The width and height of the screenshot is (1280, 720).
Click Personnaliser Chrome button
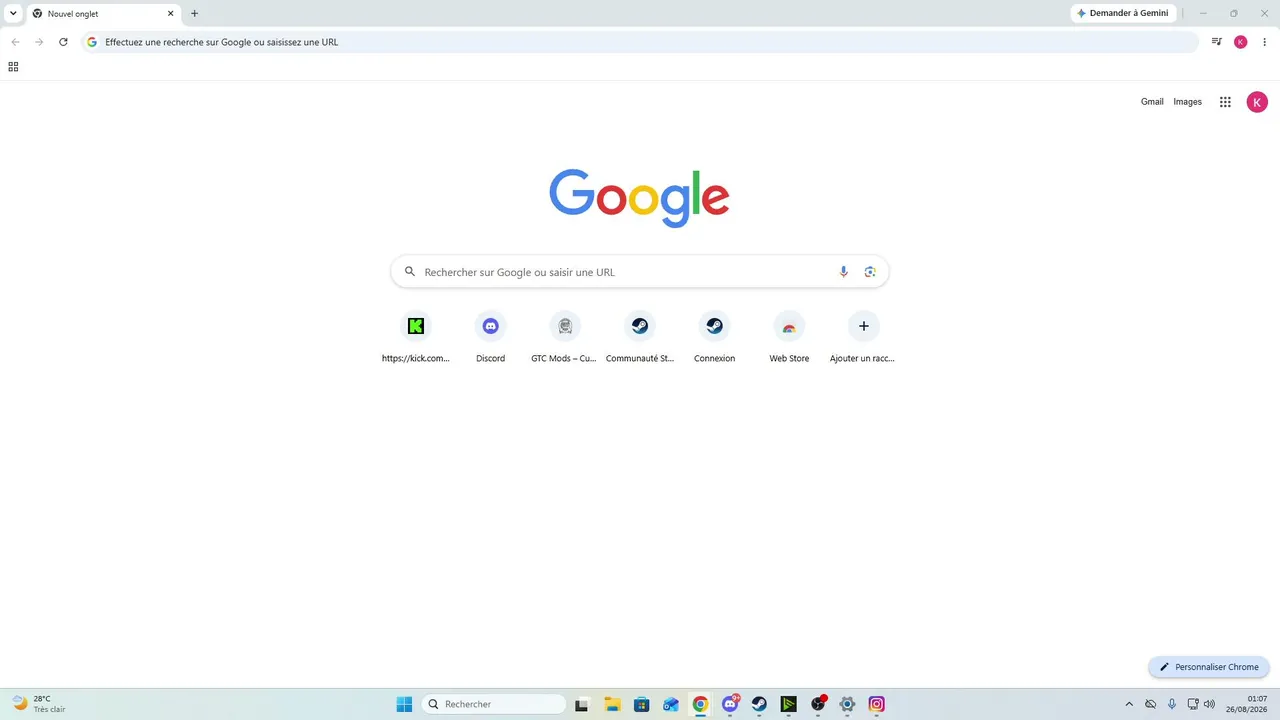[x=1209, y=667]
